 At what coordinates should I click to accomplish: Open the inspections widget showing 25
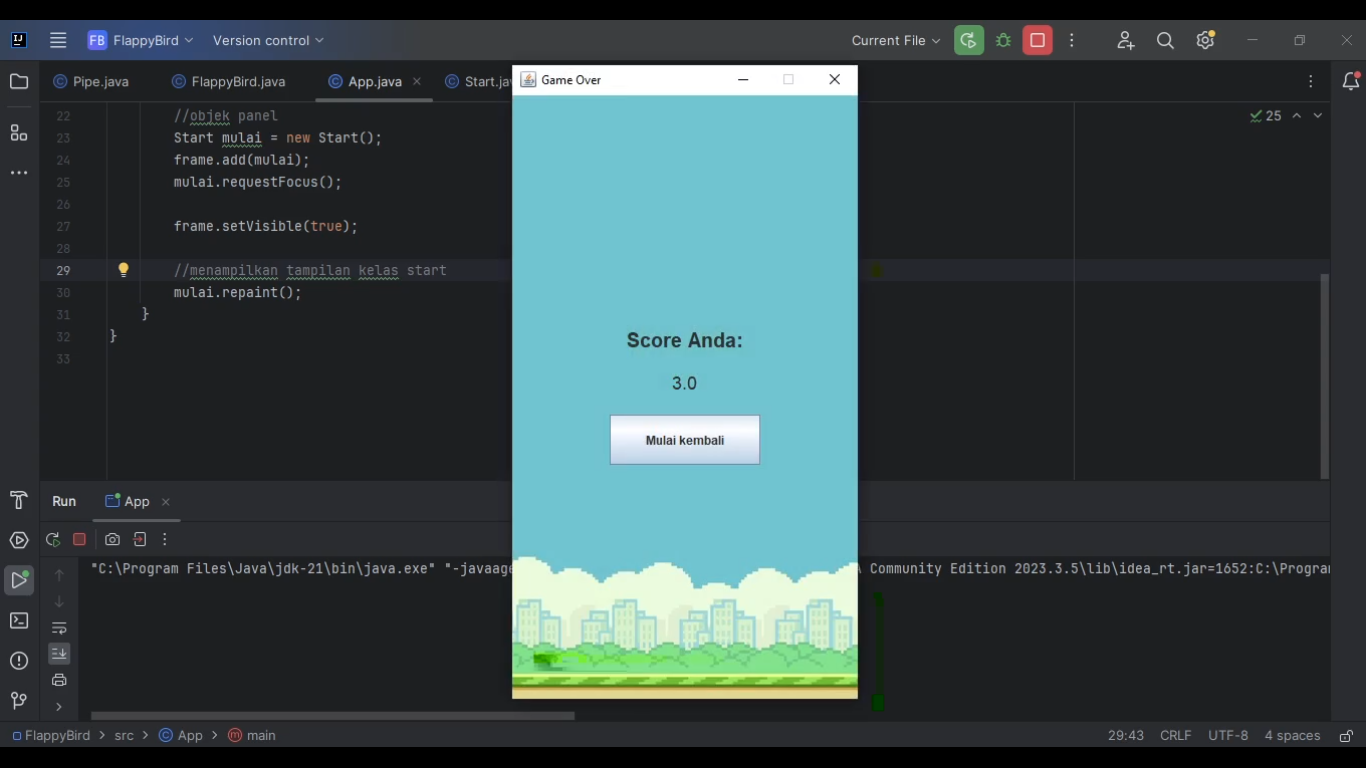pos(1265,116)
